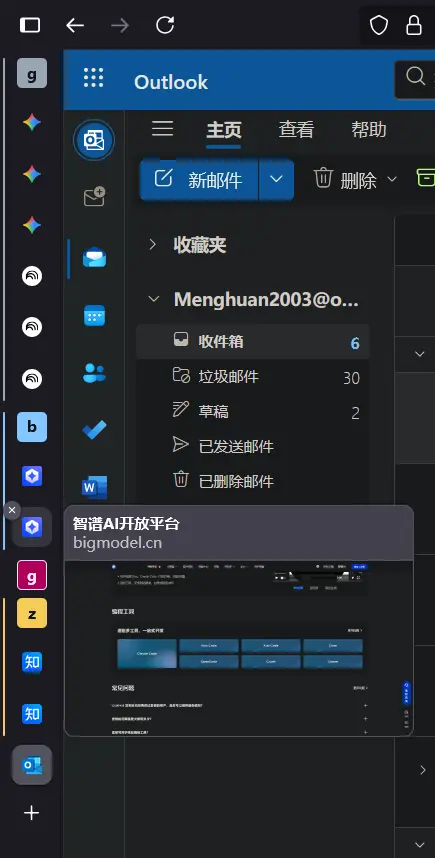The width and height of the screenshot is (435, 858).
Task: Open the shield tracking protection icon
Action: coord(379,25)
